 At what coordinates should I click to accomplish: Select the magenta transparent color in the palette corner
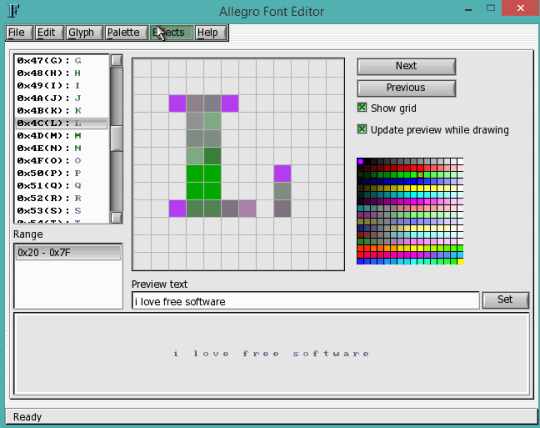tap(360, 161)
